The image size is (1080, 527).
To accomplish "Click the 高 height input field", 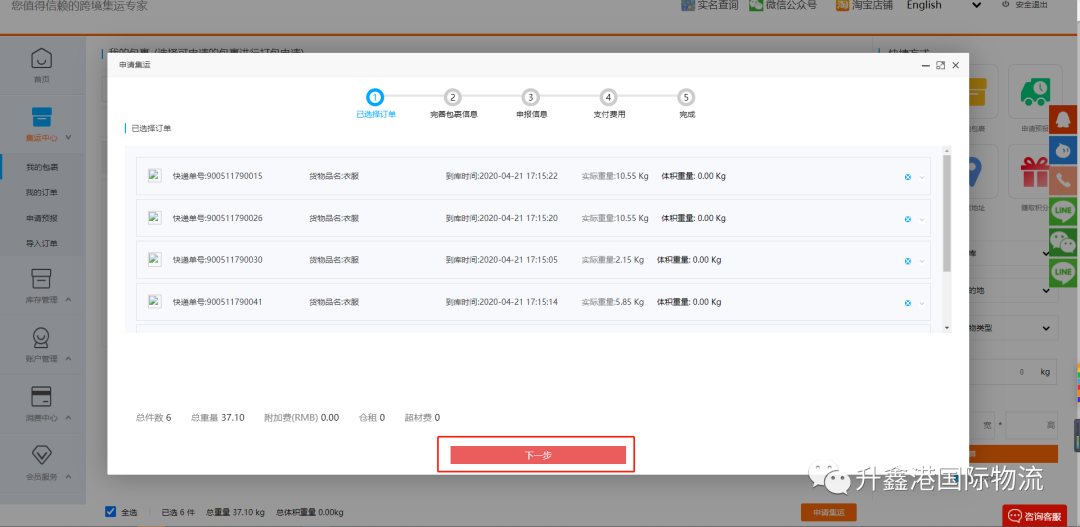I will (x=1031, y=426).
